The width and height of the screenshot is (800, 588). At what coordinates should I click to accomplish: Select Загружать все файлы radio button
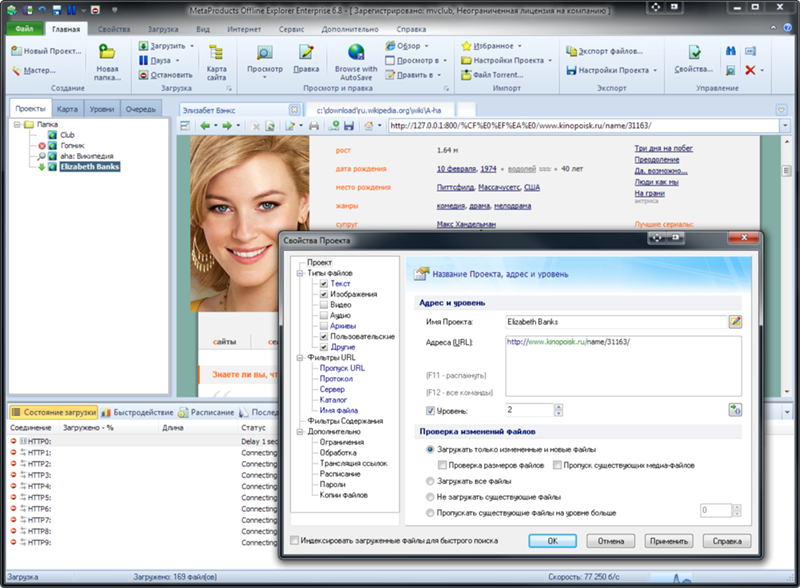(430, 481)
